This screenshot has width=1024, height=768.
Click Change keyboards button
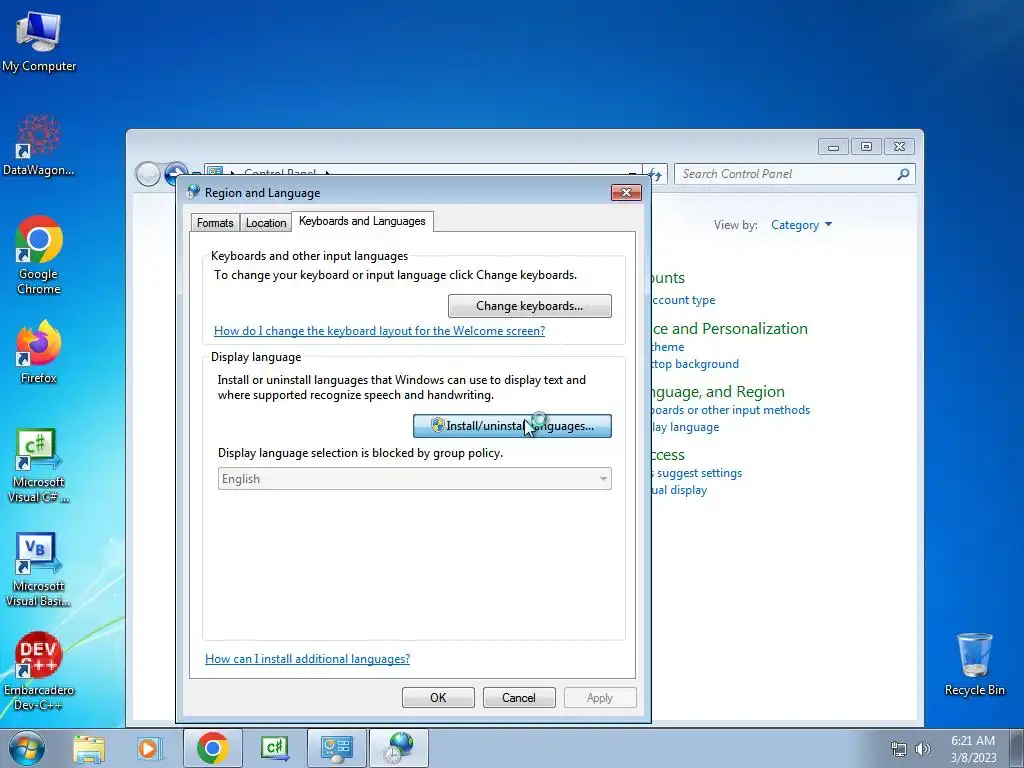coord(530,306)
